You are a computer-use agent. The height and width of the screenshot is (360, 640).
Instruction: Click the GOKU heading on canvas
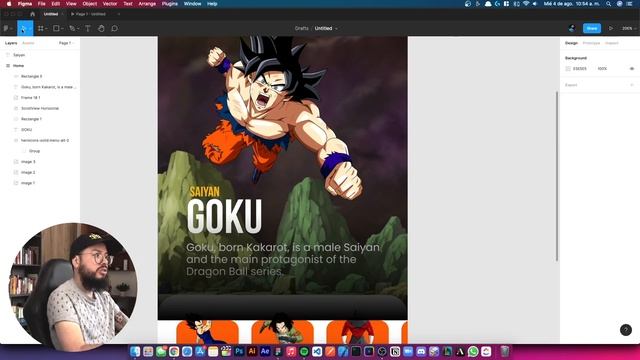click(x=224, y=216)
